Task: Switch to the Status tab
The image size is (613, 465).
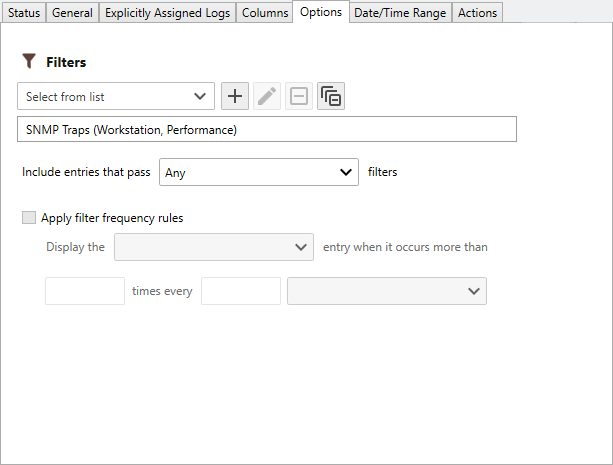Action: (x=24, y=13)
